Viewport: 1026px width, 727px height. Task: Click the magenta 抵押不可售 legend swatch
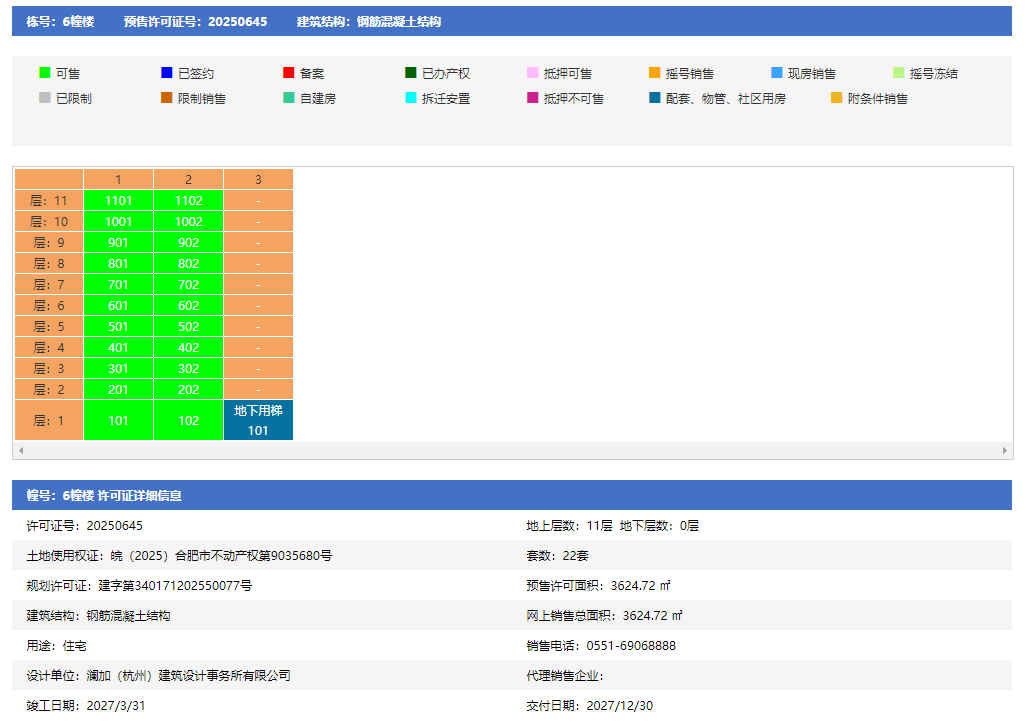533,98
